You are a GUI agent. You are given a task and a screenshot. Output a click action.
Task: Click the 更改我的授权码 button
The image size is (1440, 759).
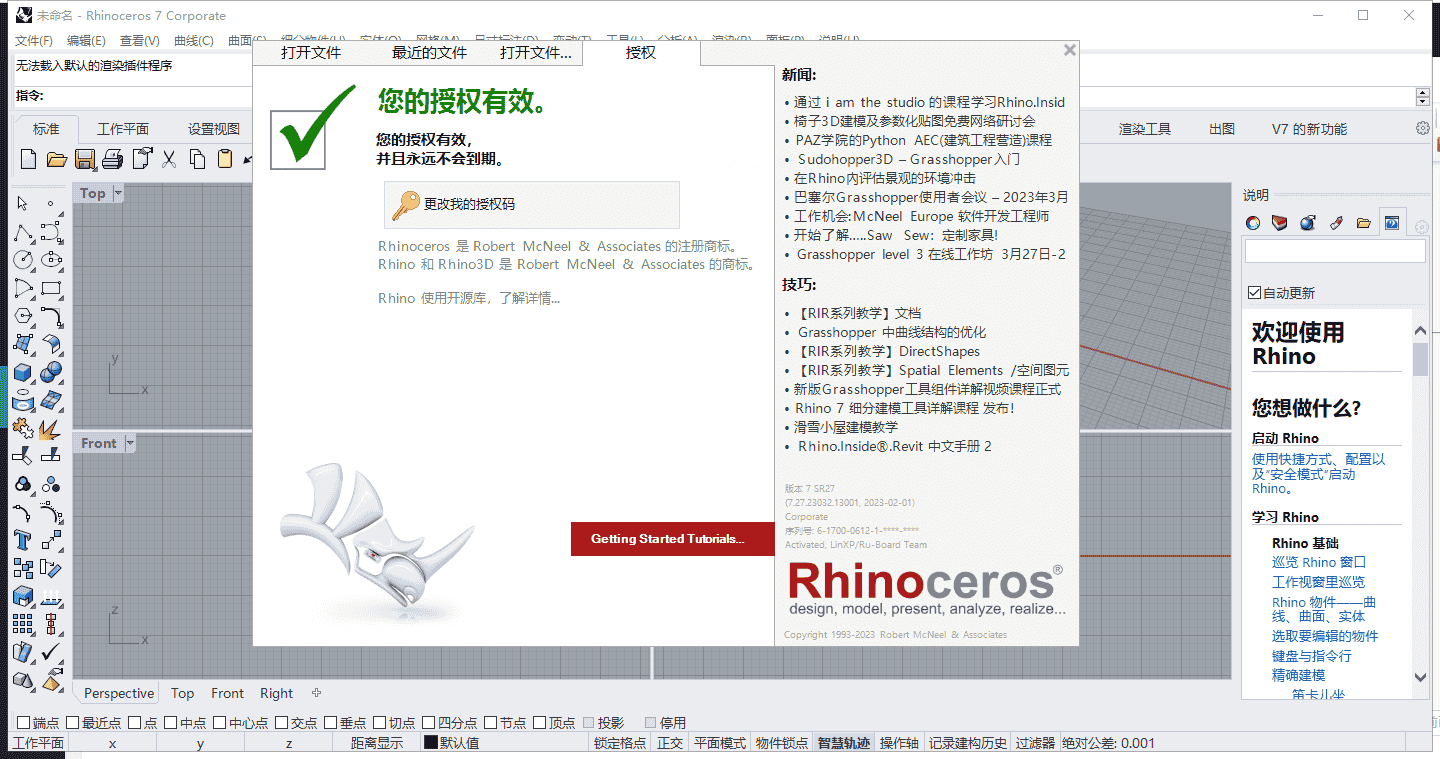coord(532,204)
